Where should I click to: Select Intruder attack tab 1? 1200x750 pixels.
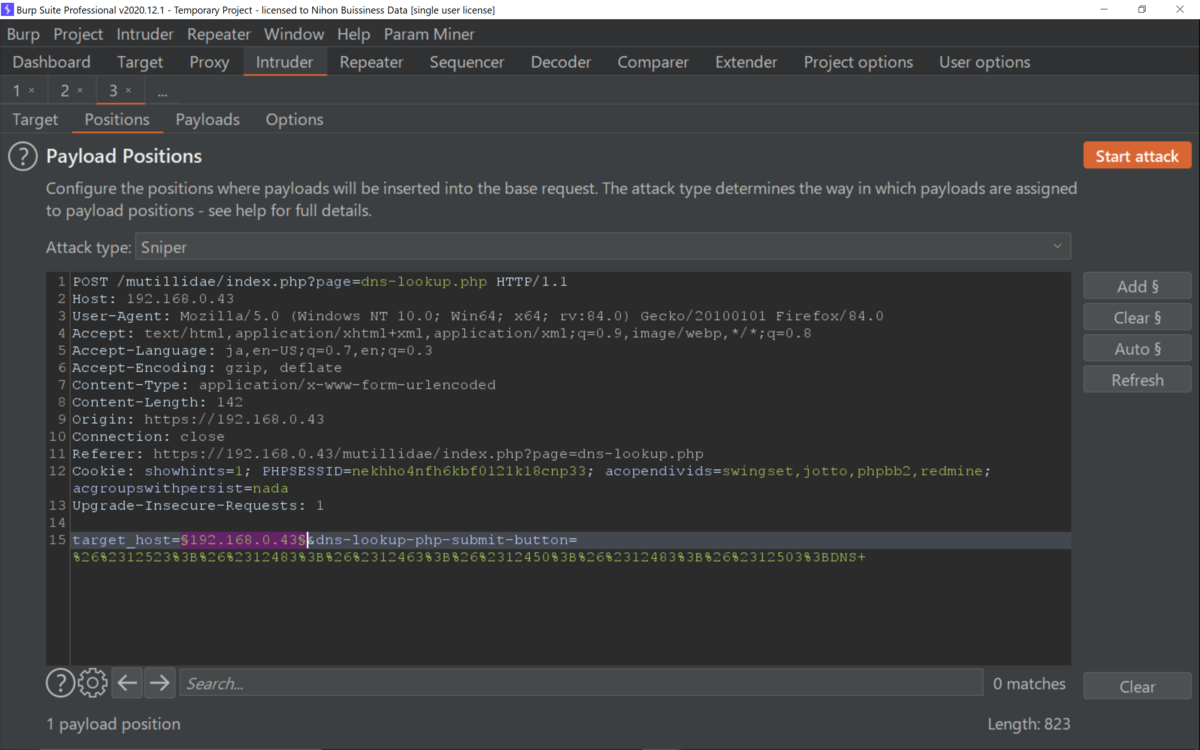(16, 91)
